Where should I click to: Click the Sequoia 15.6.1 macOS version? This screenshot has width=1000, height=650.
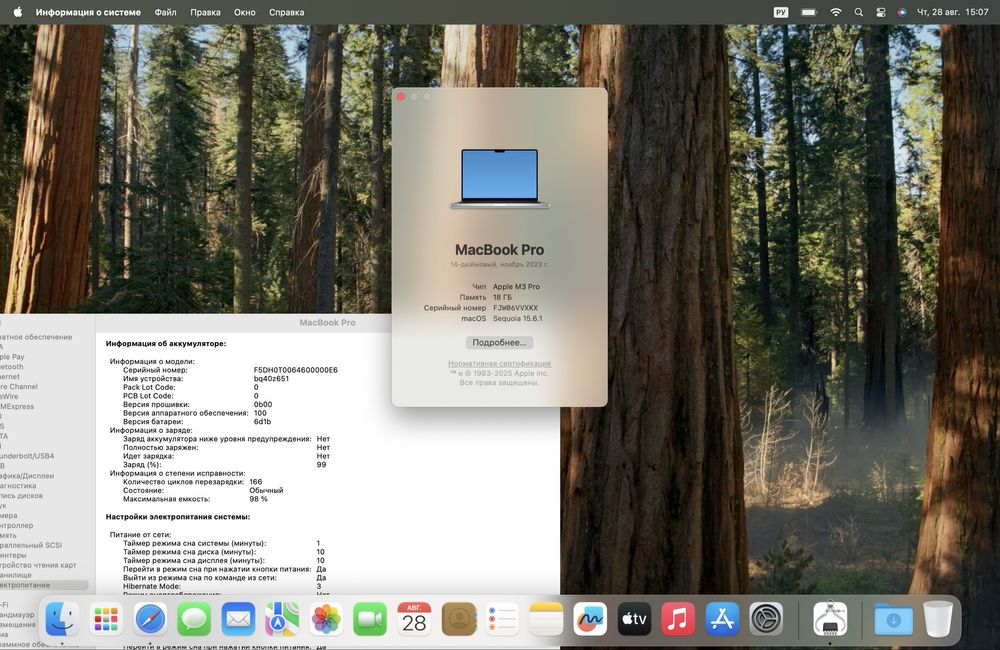pyautogui.click(x=518, y=318)
